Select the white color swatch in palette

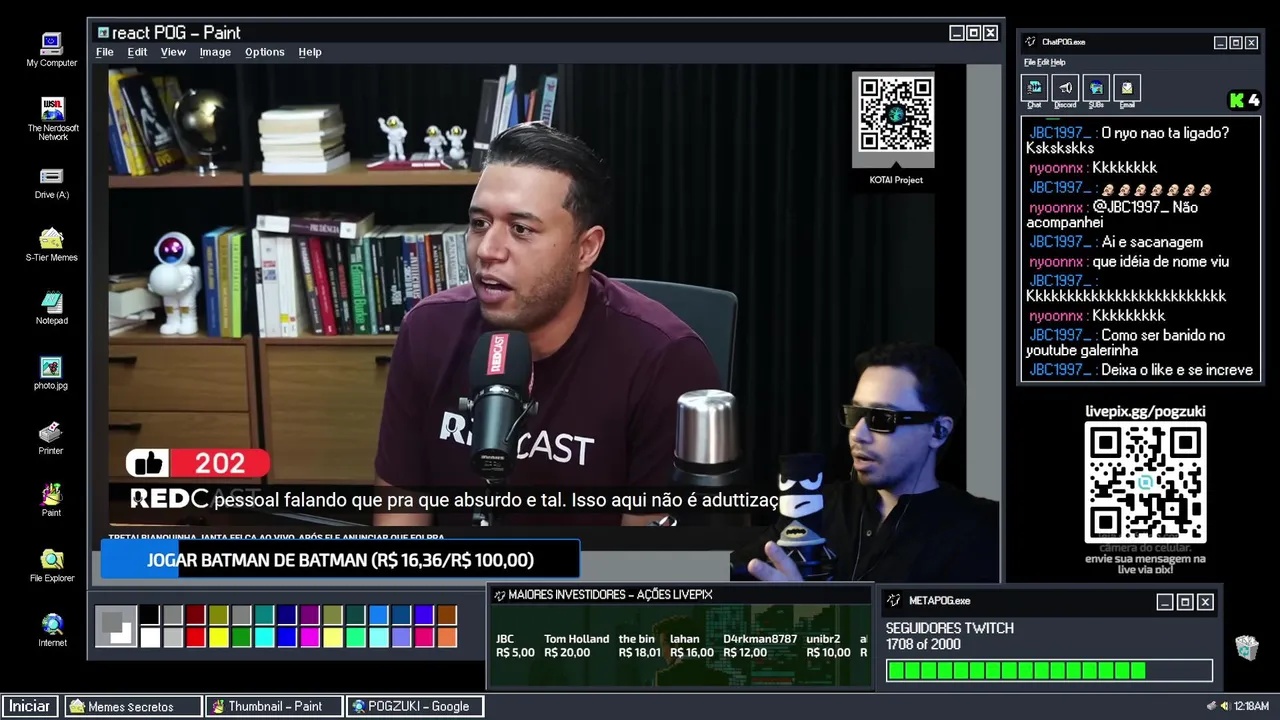[x=150, y=637]
